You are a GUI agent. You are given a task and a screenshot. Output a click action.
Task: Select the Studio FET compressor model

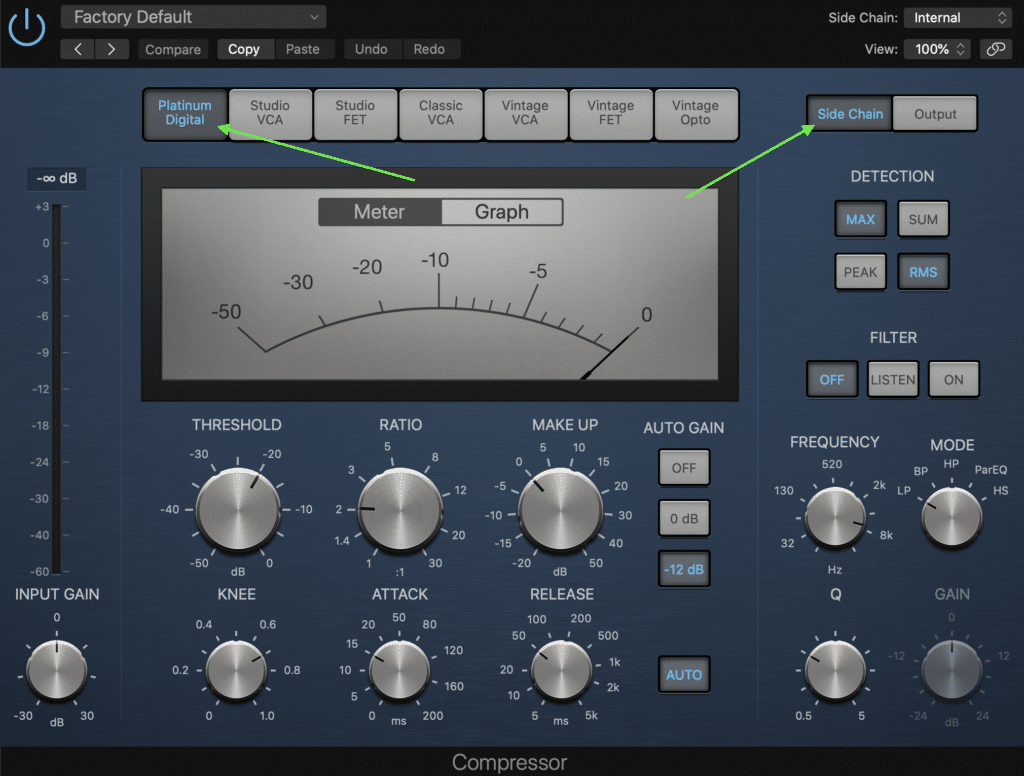(x=355, y=113)
